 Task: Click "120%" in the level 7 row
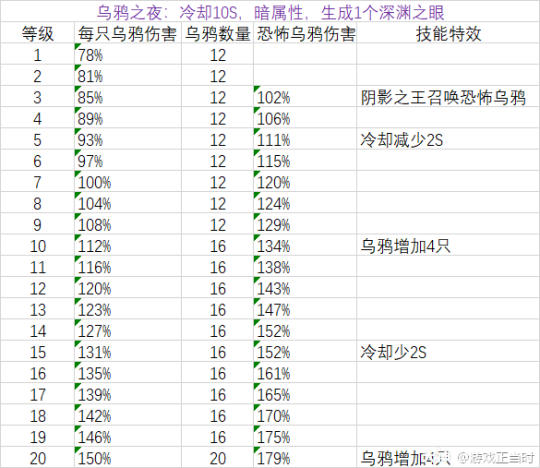tap(305, 182)
